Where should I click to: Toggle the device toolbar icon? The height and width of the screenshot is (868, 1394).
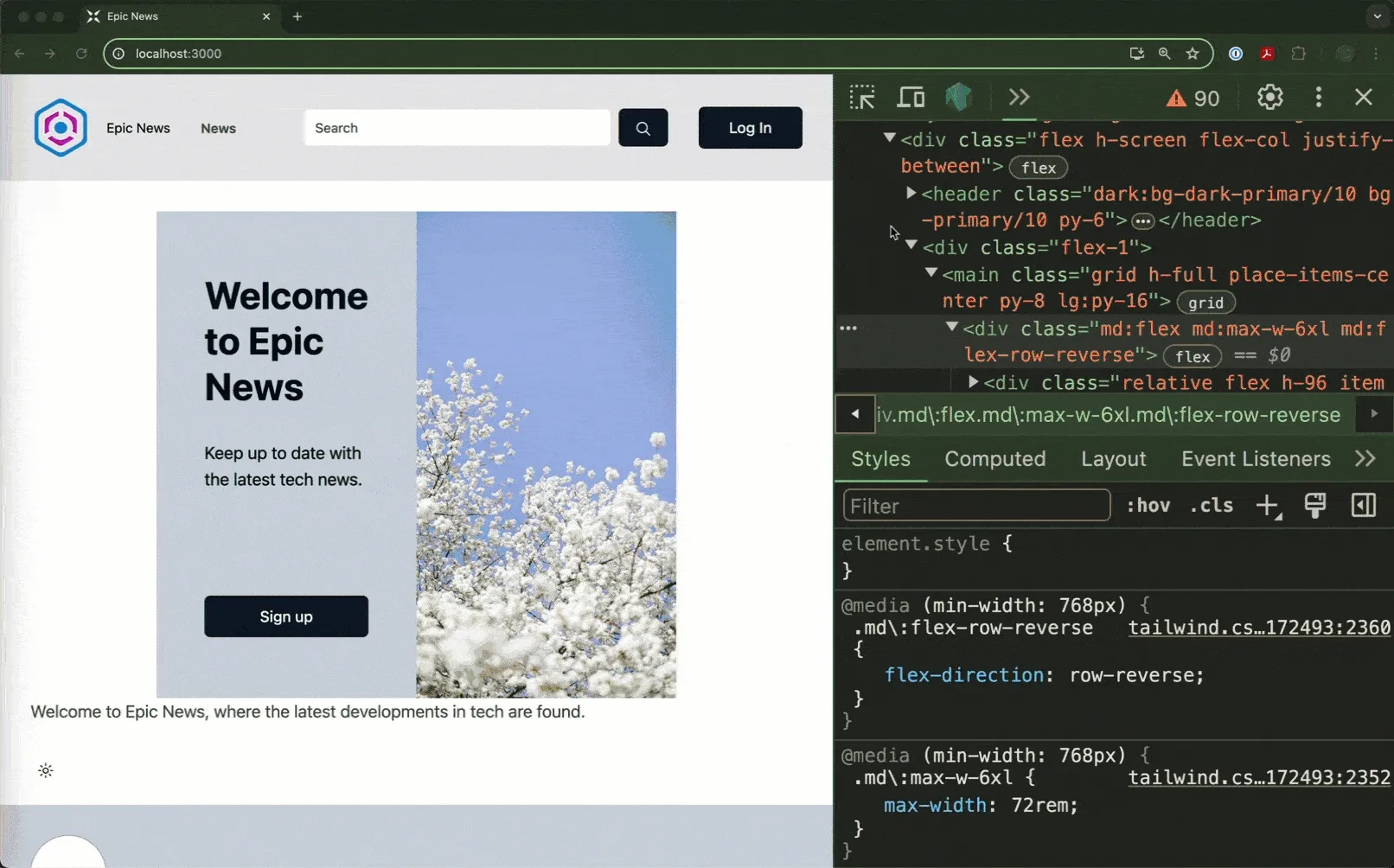910,97
